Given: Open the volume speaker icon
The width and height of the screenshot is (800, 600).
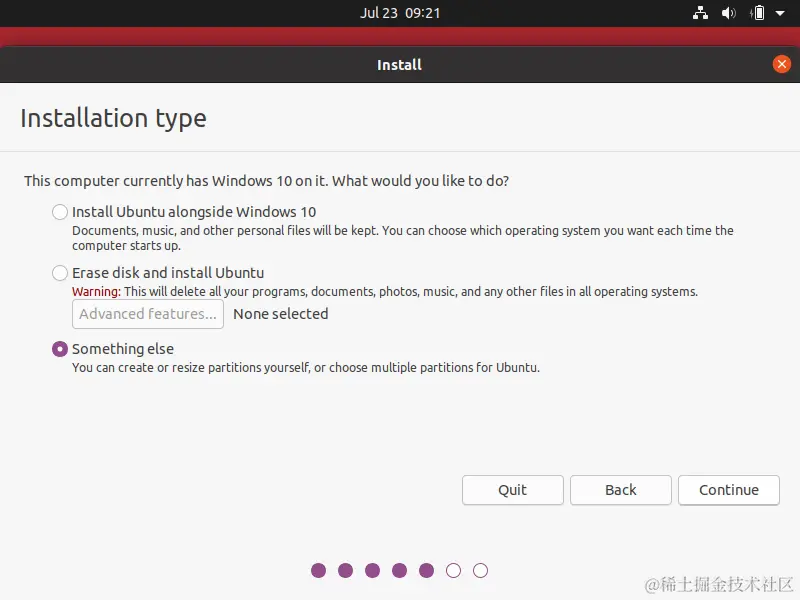Looking at the screenshot, I should [x=729, y=13].
